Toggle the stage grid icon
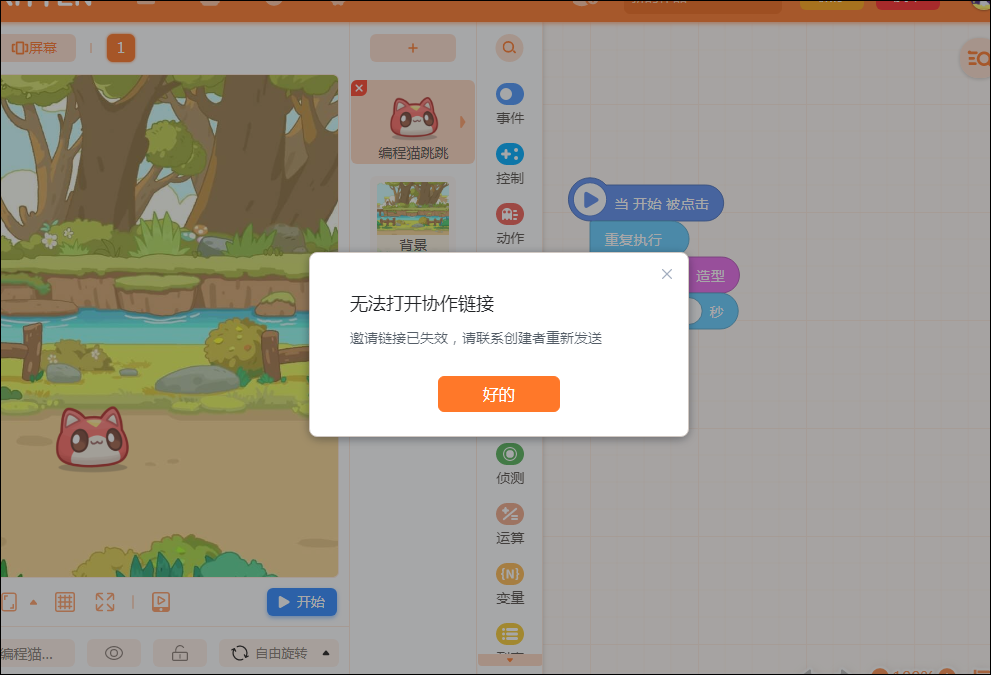Viewport: 991px width, 675px height. click(64, 602)
